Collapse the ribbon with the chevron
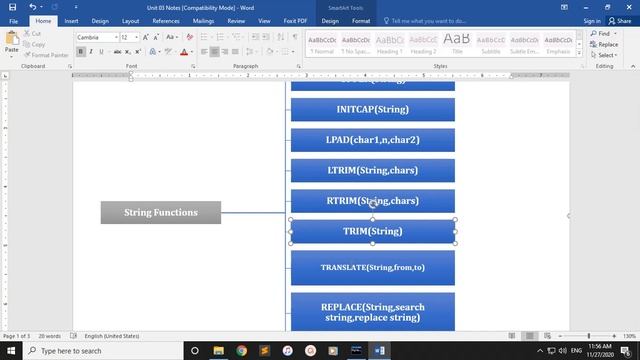640x360 pixels. coord(633,66)
